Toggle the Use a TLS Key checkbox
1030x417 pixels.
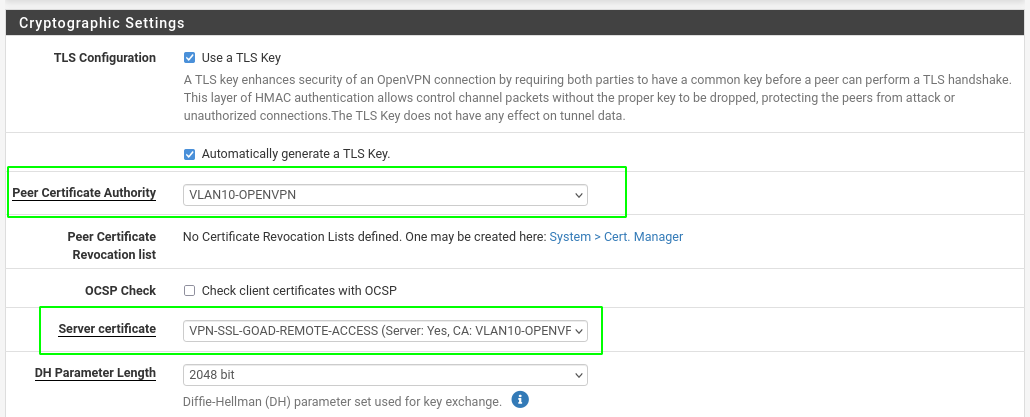(x=189, y=58)
